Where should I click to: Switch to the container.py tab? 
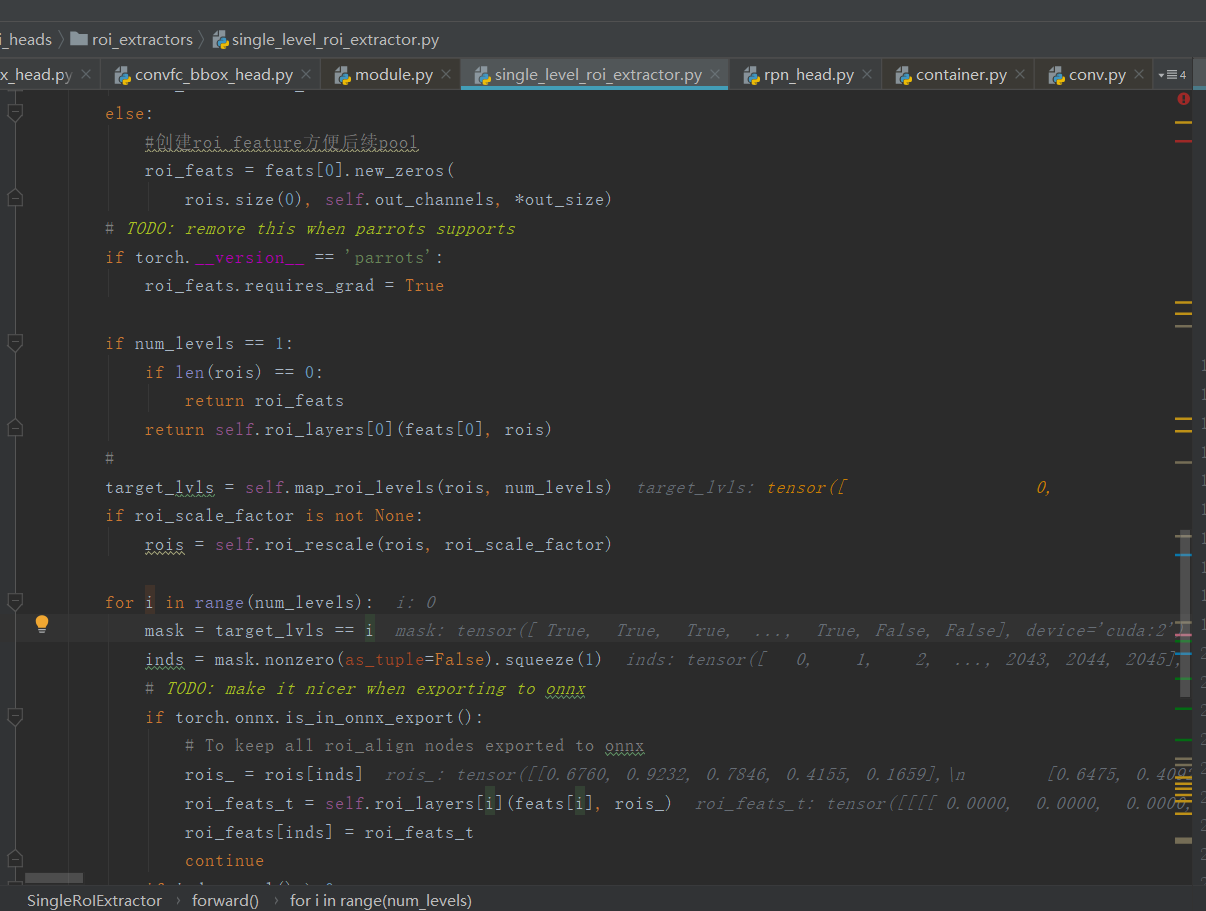(957, 74)
